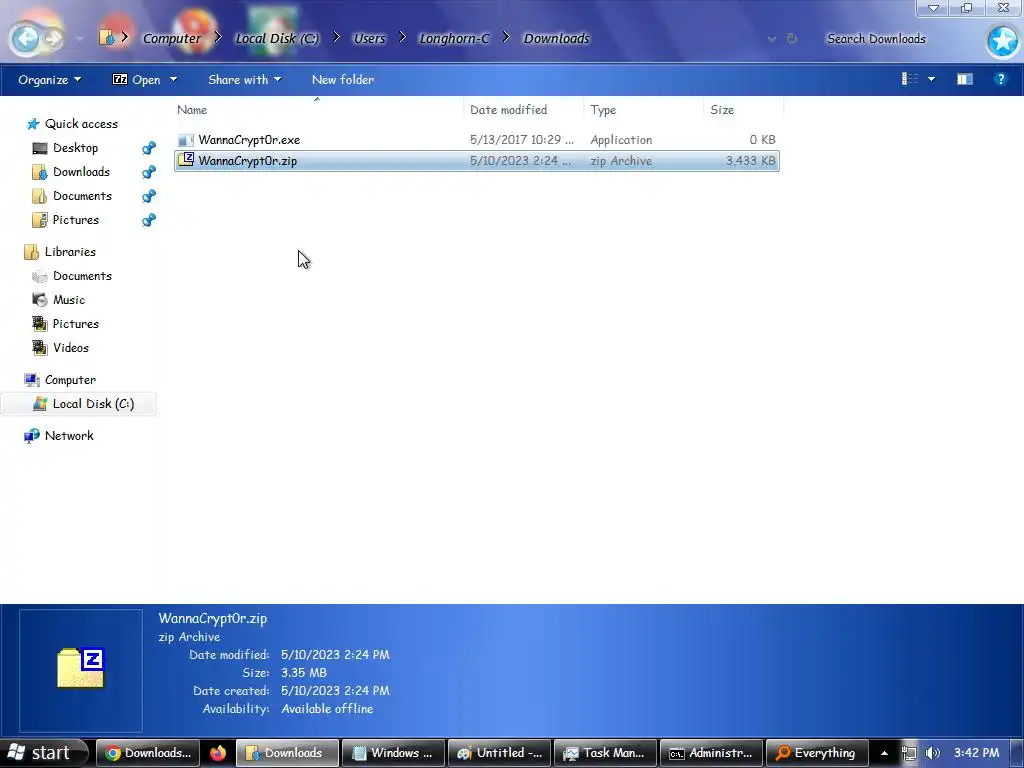Open the start menu
The image size is (1024, 768).
coord(42,753)
